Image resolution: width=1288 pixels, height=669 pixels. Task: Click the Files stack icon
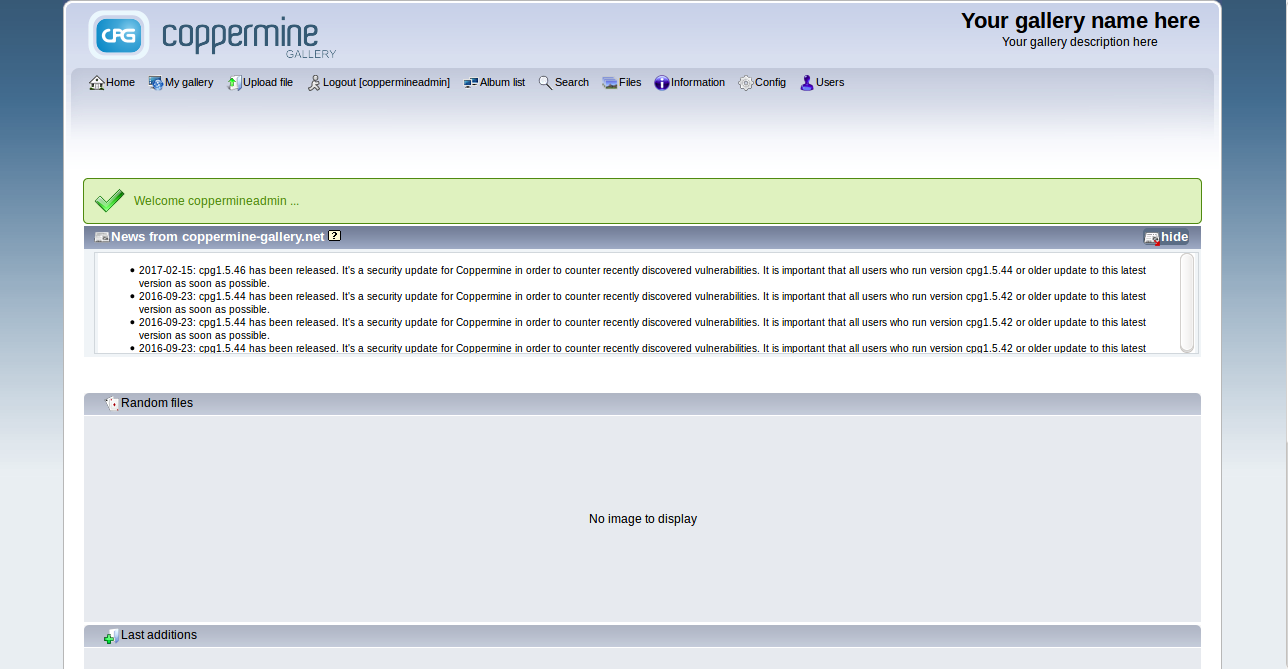pos(610,83)
